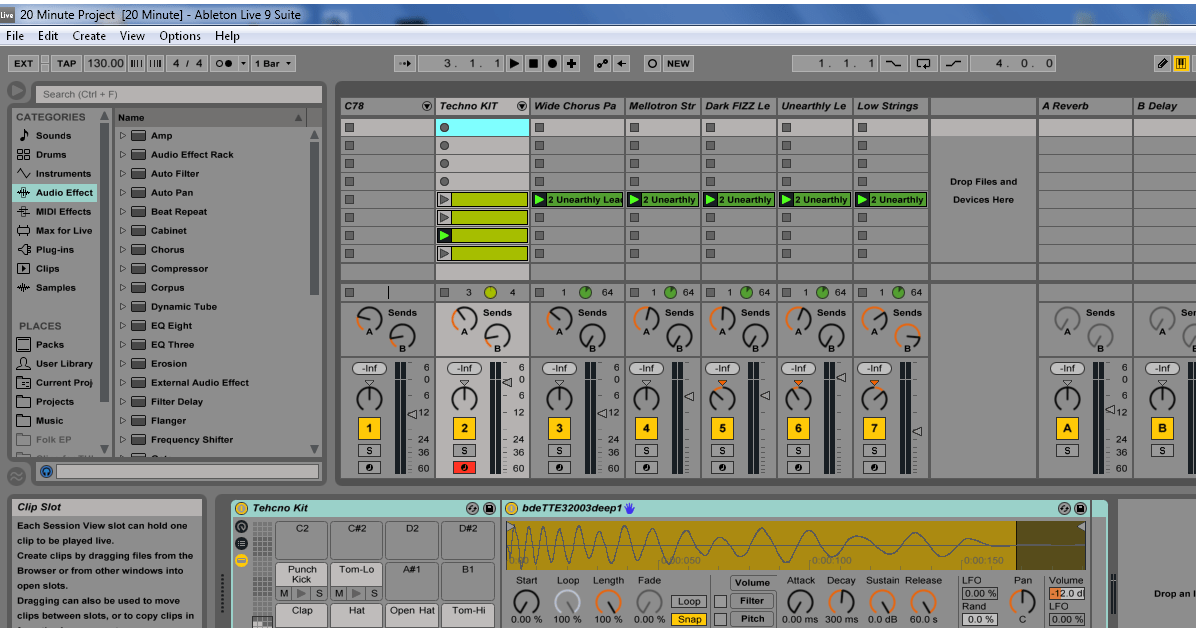1196x628 pixels.
Task: Activate Draw Mode pencil icon
Action: tap(1162, 63)
